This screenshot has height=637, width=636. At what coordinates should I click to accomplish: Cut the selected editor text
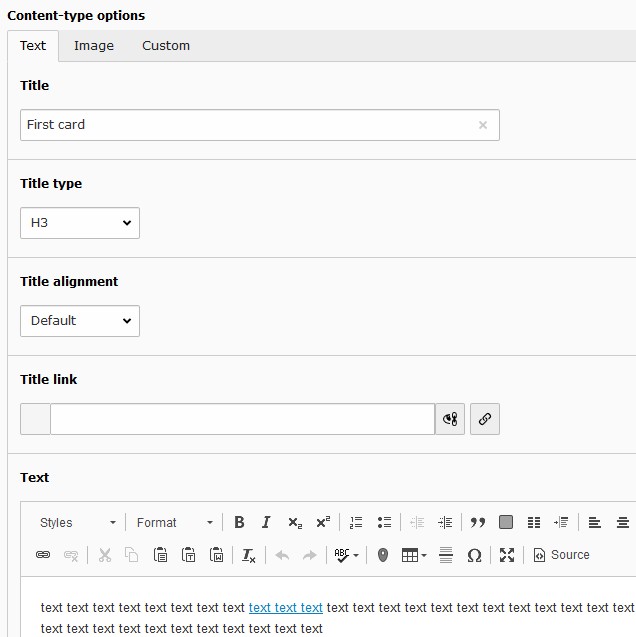(x=105, y=555)
